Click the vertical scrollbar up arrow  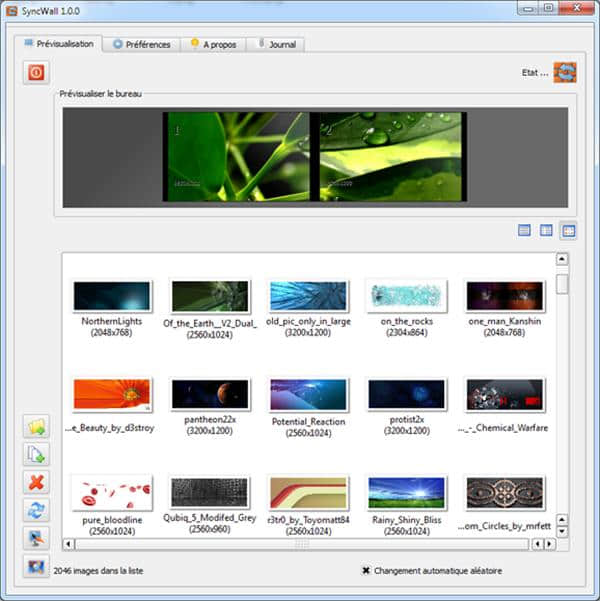pyautogui.click(x=562, y=260)
